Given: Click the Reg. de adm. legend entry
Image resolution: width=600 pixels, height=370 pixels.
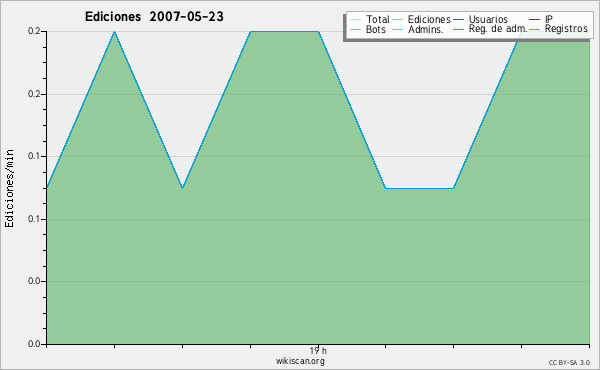Looking at the screenshot, I should coord(490,29).
